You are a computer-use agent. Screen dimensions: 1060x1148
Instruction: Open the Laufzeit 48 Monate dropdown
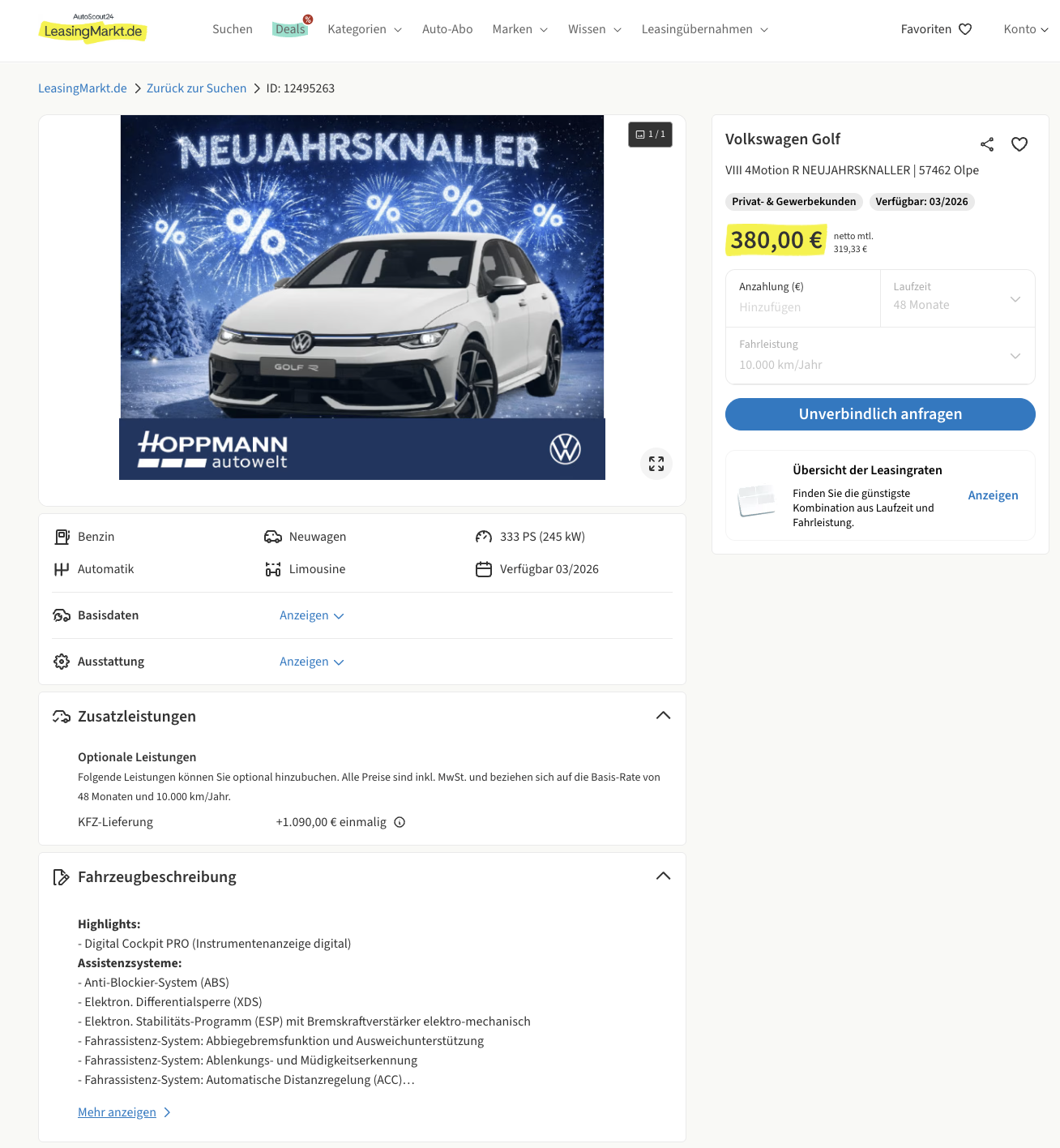pyautogui.click(x=957, y=298)
